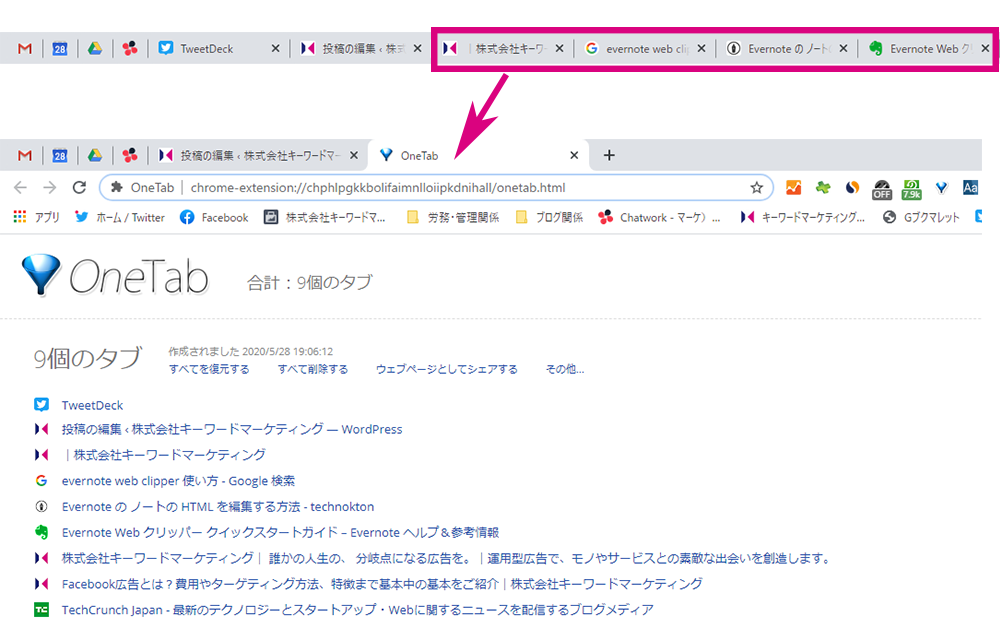Click すべて削除する to delete all tabs

point(313,369)
